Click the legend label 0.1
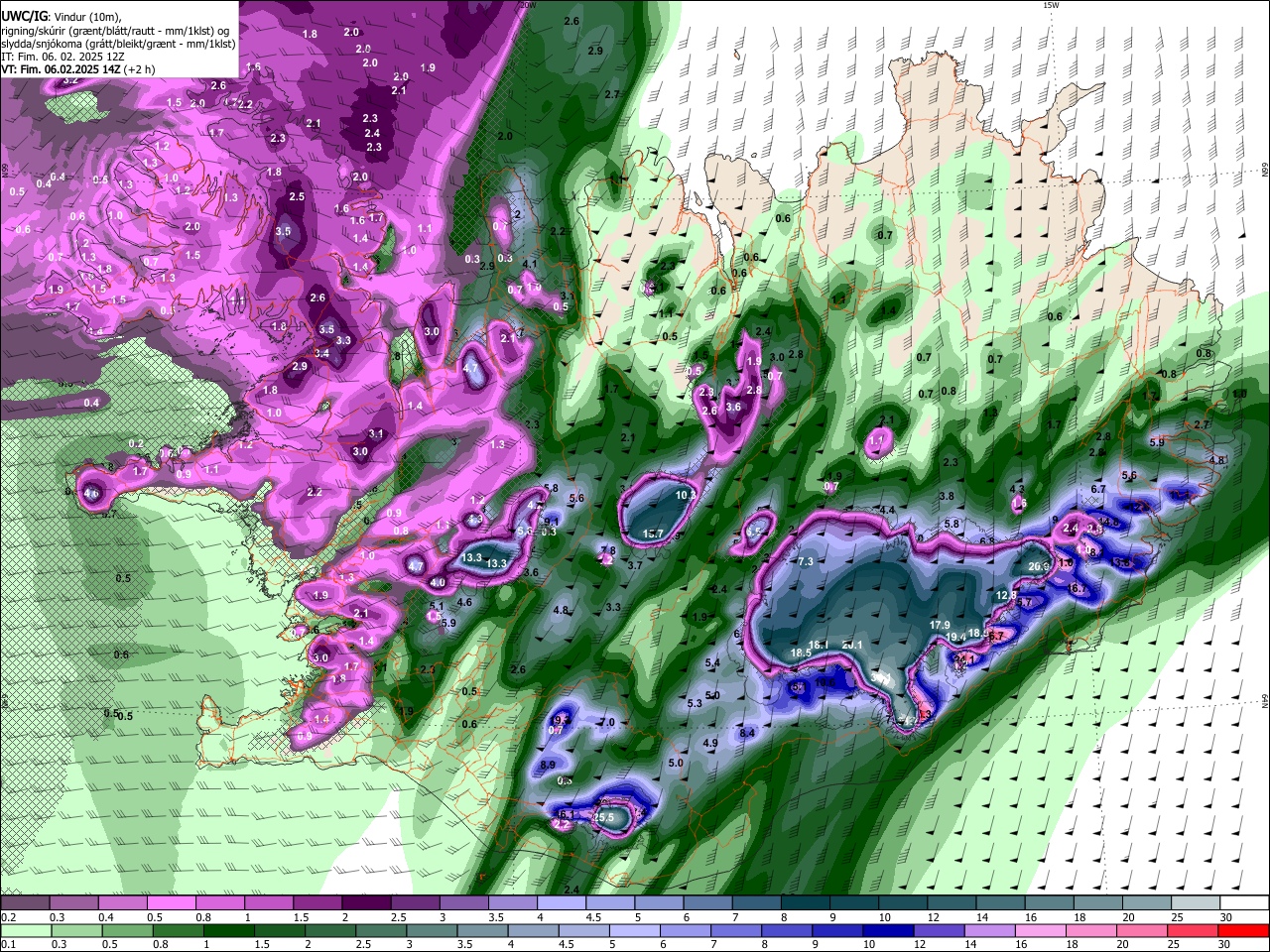The height and width of the screenshot is (952, 1270). coord(8,945)
